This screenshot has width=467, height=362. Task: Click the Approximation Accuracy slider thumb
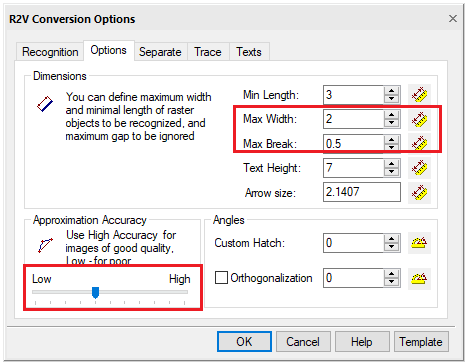click(x=96, y=293)
